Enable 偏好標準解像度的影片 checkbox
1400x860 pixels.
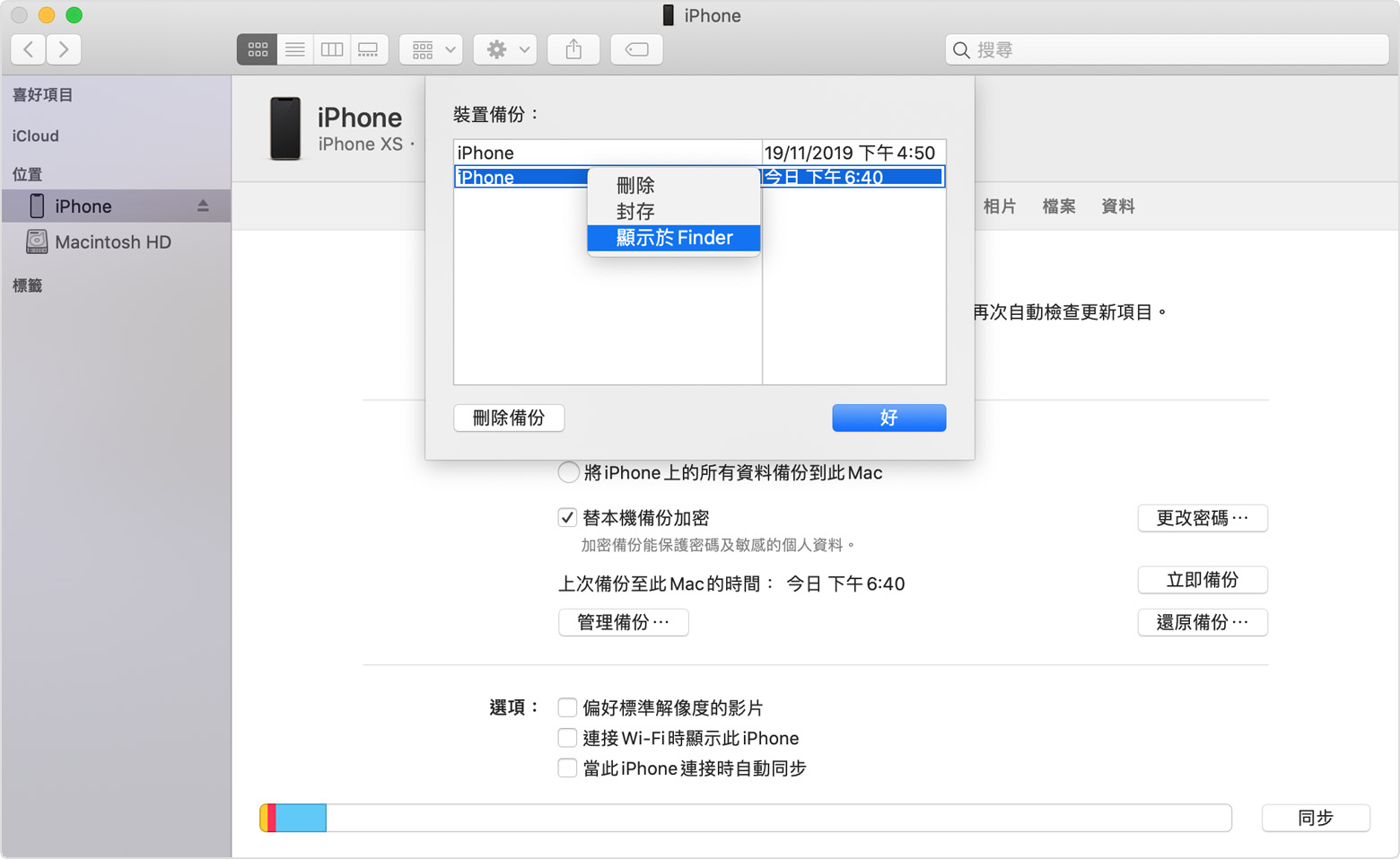567,708
